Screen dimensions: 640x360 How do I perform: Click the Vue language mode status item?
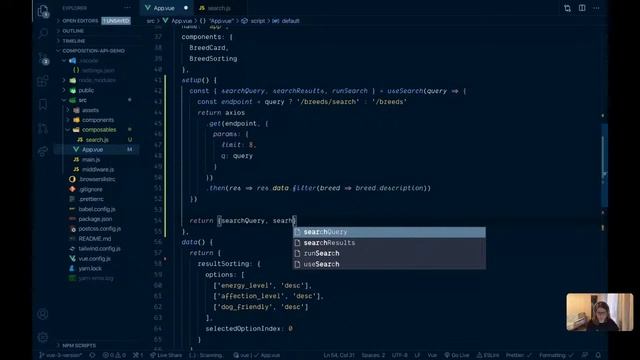[432, 355]
